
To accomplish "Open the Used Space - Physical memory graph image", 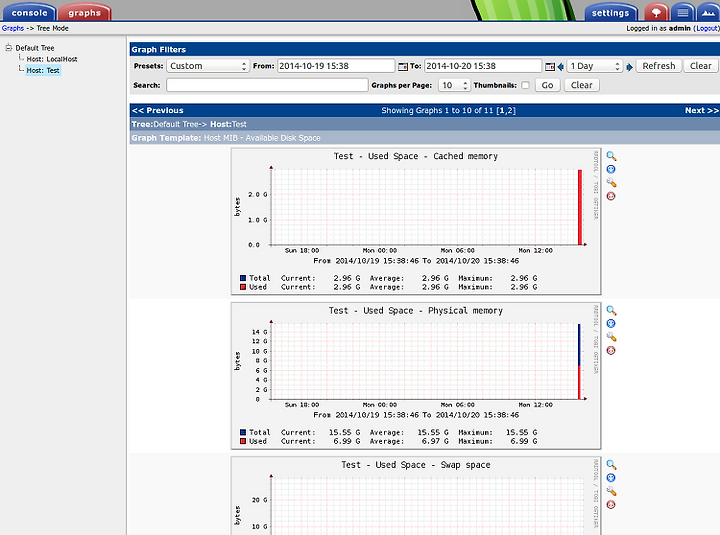I will pyautogui.click(x=416, y=376).
